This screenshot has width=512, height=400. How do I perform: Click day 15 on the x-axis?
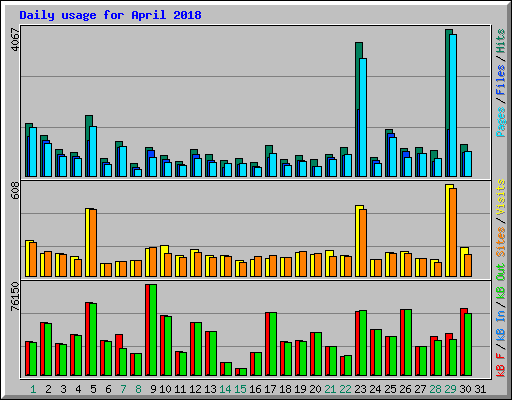pos(240,389)
